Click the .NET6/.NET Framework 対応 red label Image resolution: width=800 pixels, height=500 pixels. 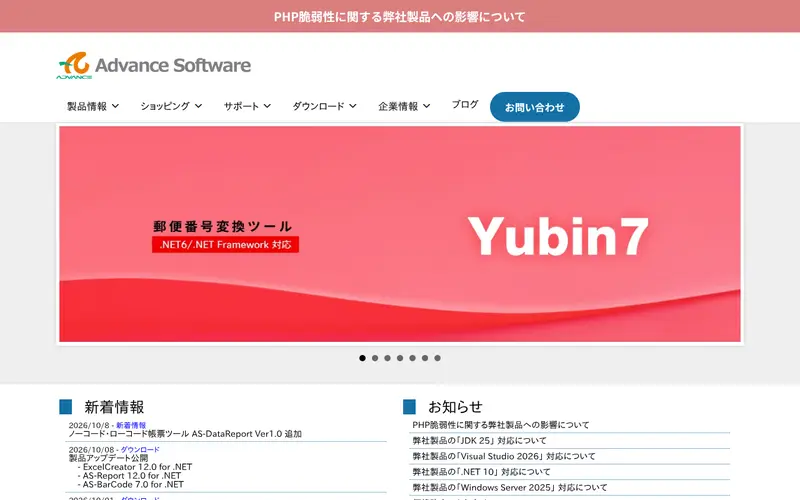pyautogui.click(x=225, y=244)
